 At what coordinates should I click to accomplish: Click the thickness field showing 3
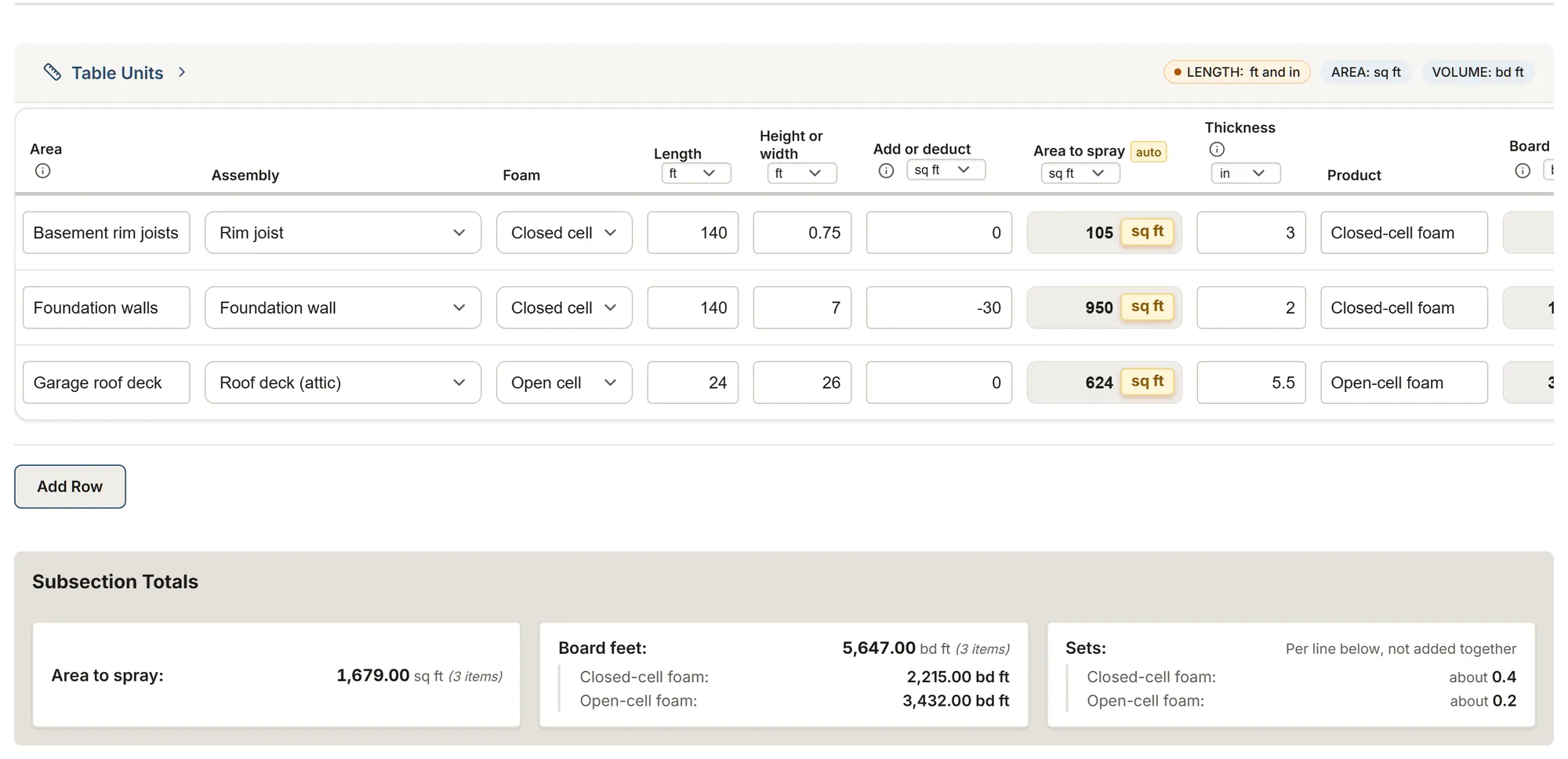pos(1251,233)
